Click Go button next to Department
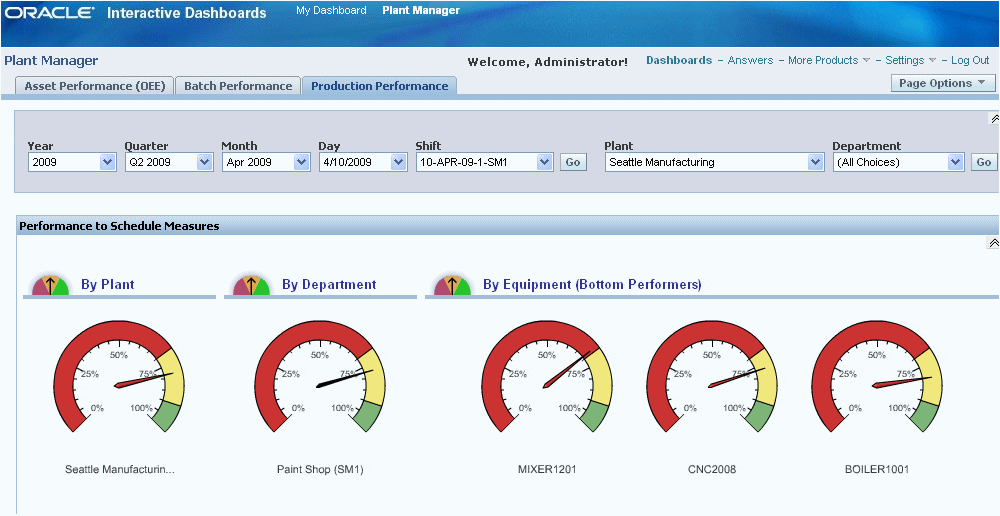The width and height of the screenshot is (1000, 516). click(983, 163)
